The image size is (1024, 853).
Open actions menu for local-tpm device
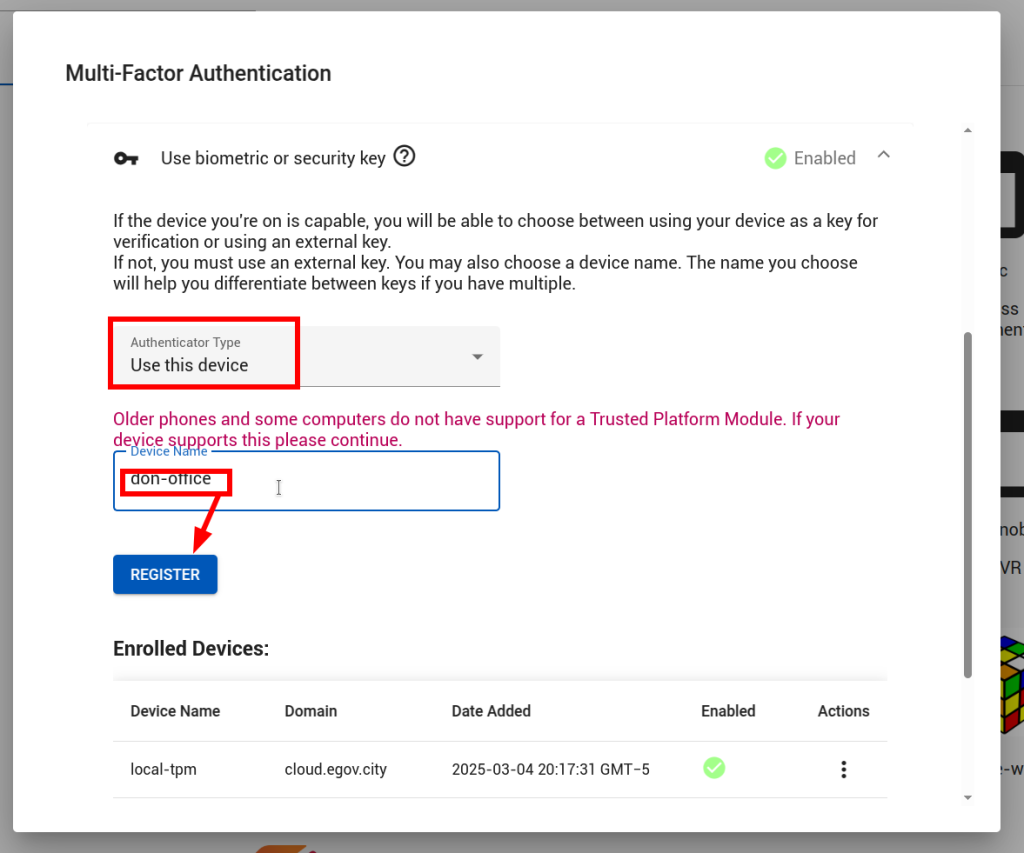(x=844, y=769)
